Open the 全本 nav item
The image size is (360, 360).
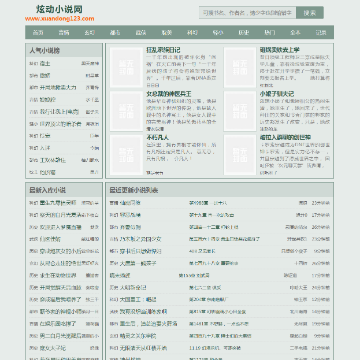tap(295, 33)
